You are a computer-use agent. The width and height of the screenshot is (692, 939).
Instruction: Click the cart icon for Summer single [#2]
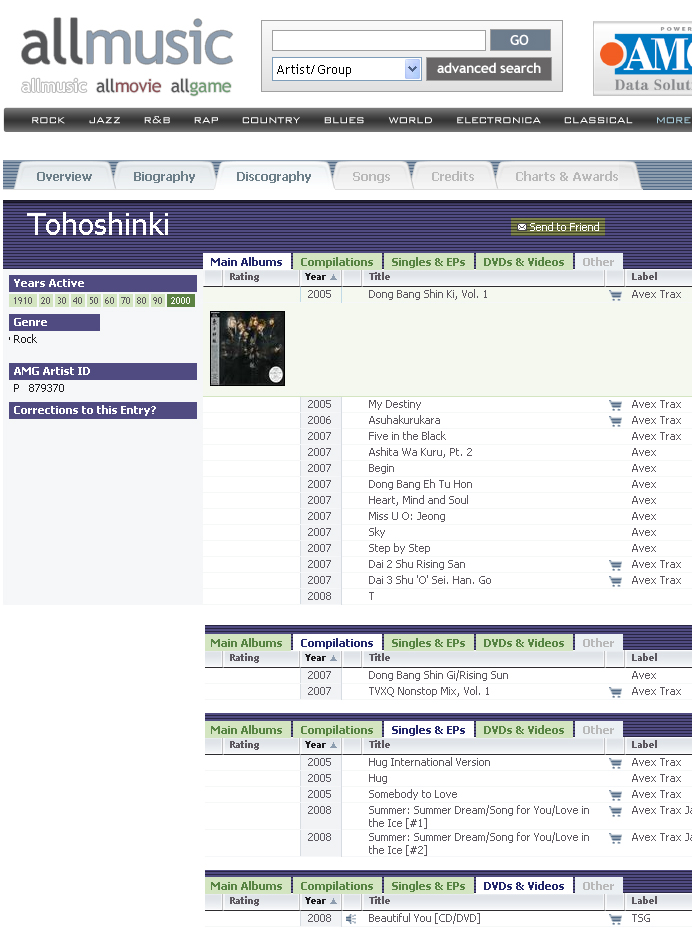[x=615, y=838]
